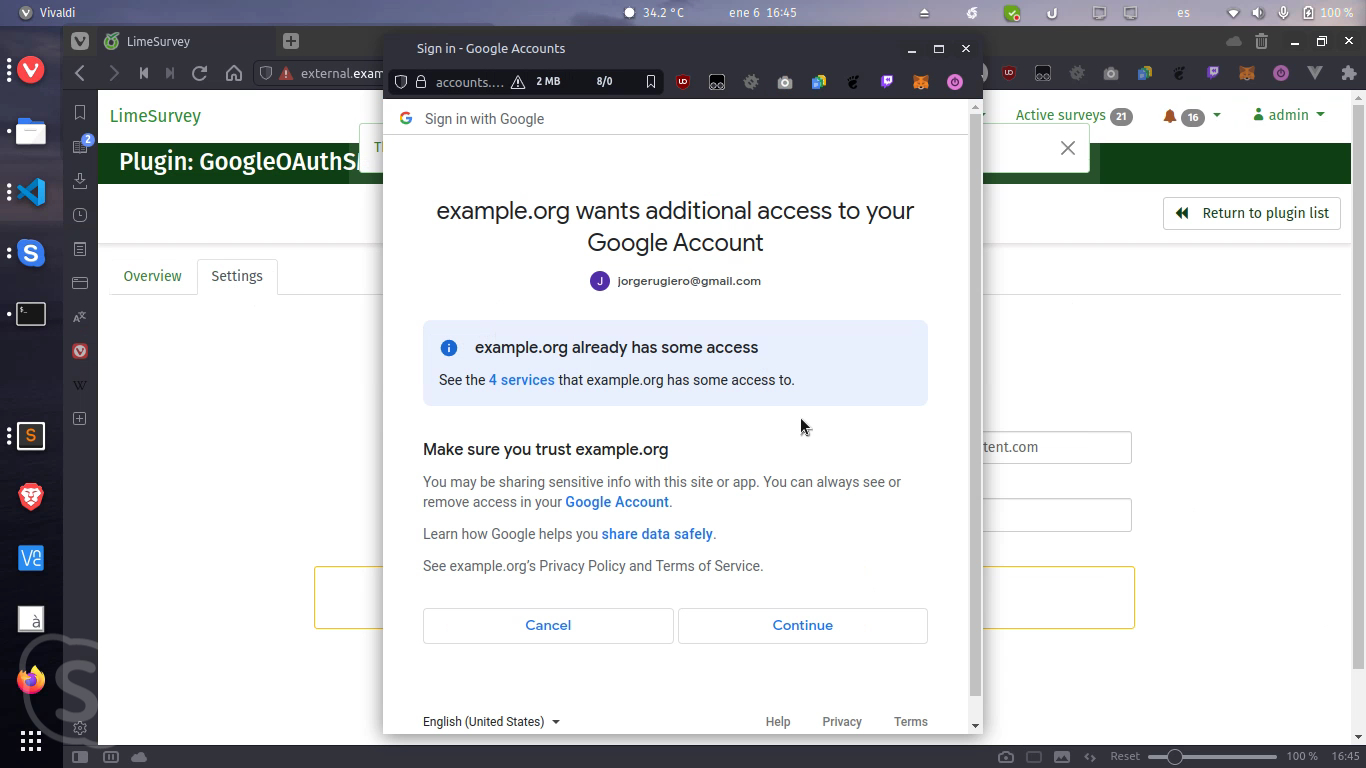The height and width of the screenshot is (768, 1366).
Task: Expand the admin user menu
Action: (1289, 115)
